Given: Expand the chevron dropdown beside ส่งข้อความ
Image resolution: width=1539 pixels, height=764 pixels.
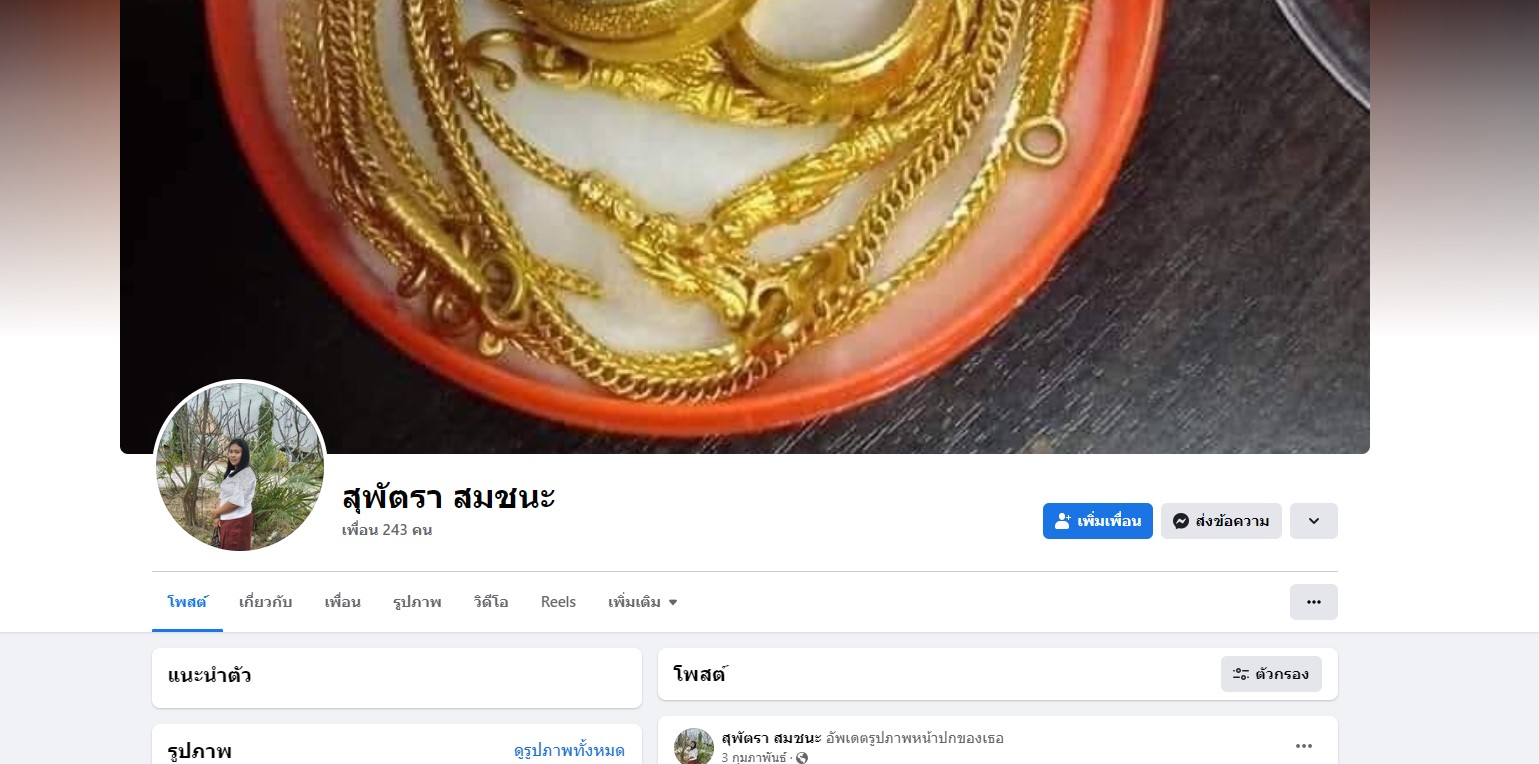Looking at the screenshot, I should 1314,521.
